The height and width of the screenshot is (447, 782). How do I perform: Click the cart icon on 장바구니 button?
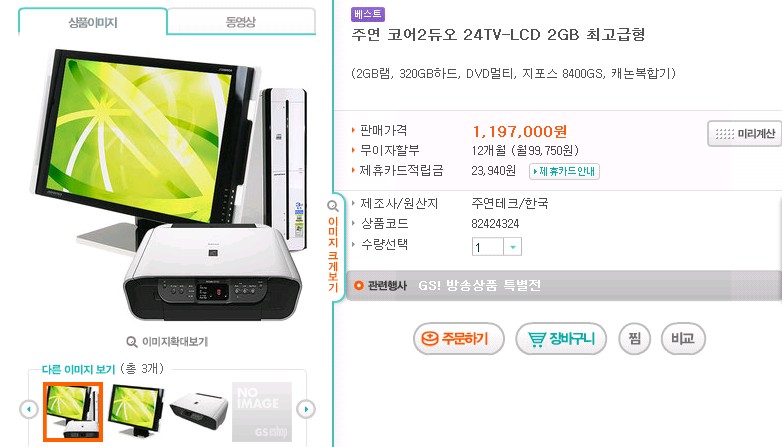click(x=537, y=339)
